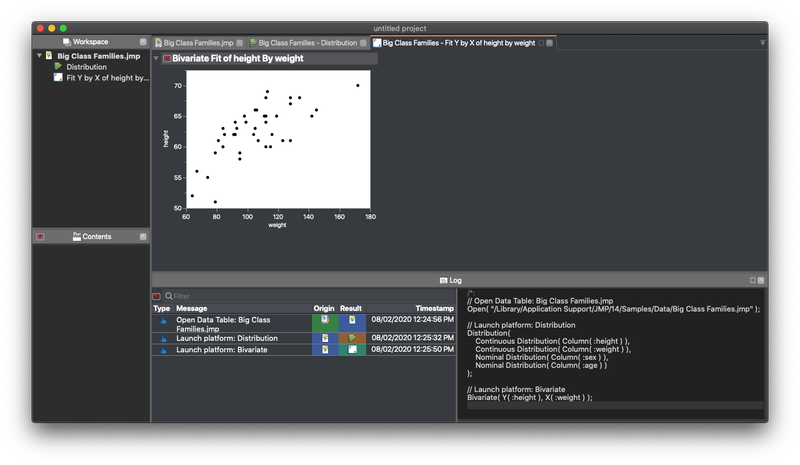Select Big Class Families.jmp in Workspace tree

pos(98,56)
